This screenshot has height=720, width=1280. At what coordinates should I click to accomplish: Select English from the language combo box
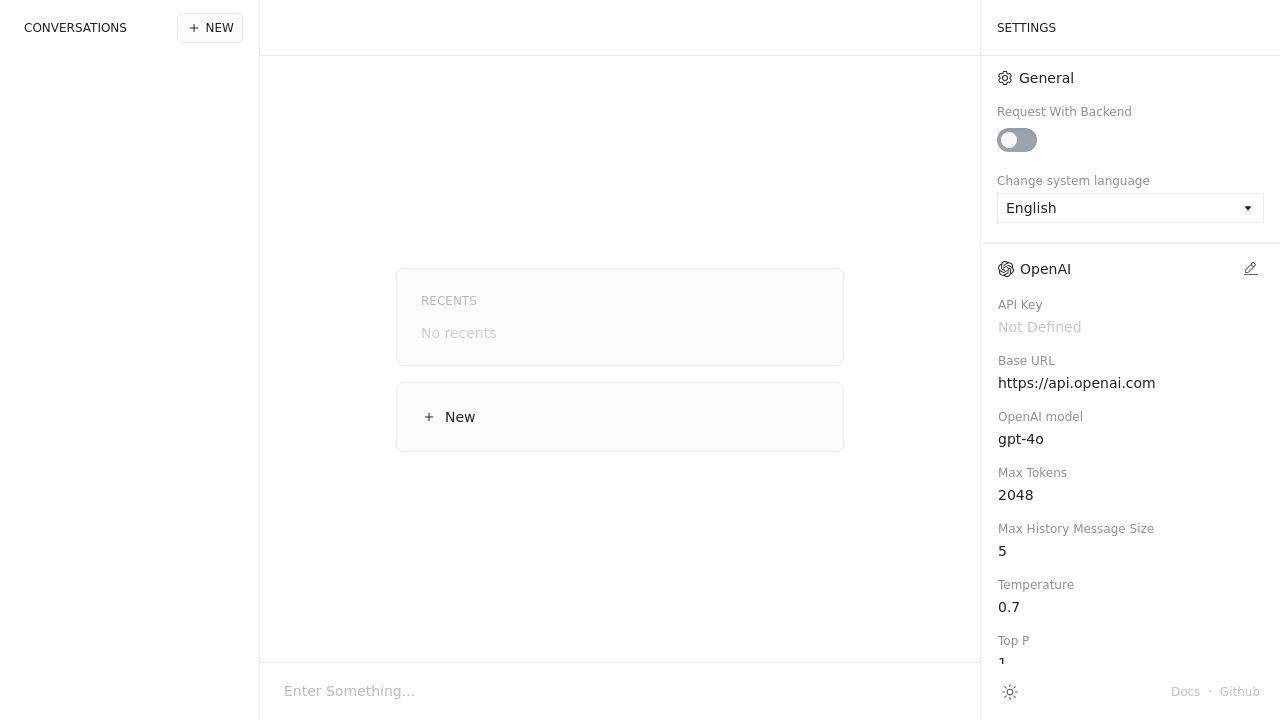coord(1130,208)
